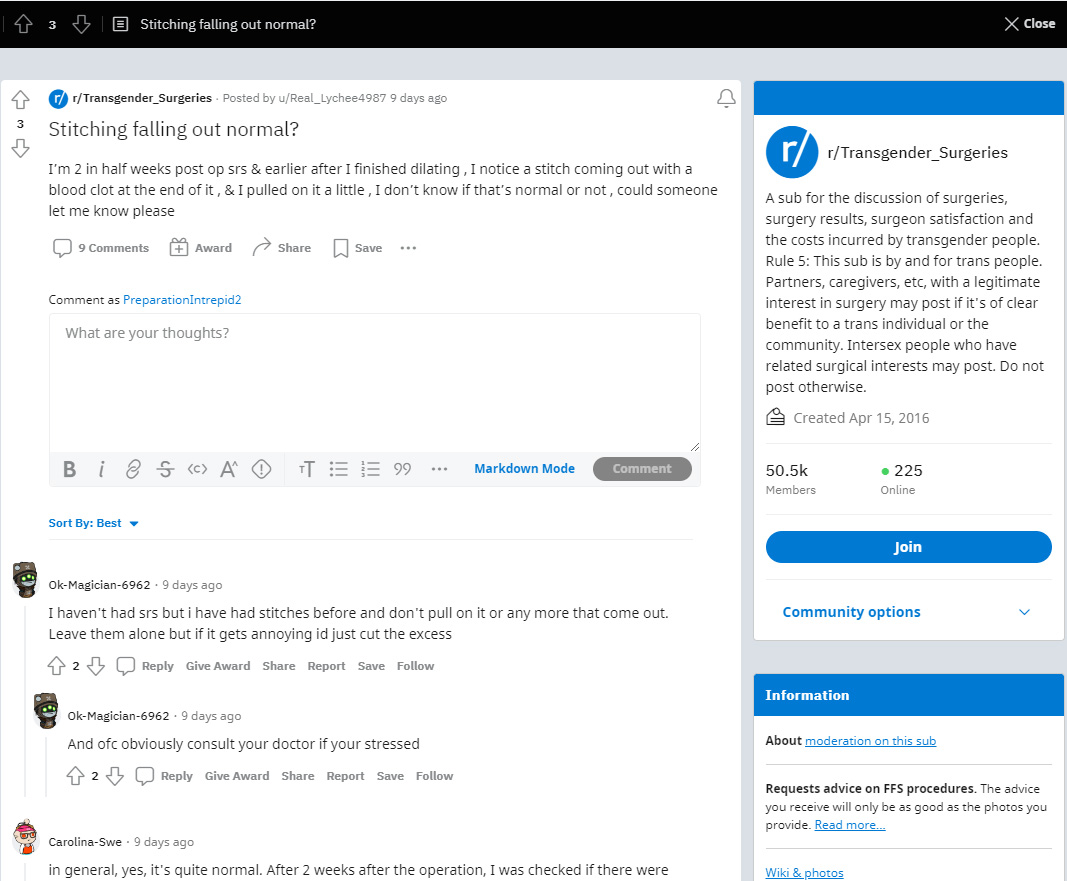Toggle spoiler formatting
This screenshot has height=881, width=1067.
(x=261, y=469)
